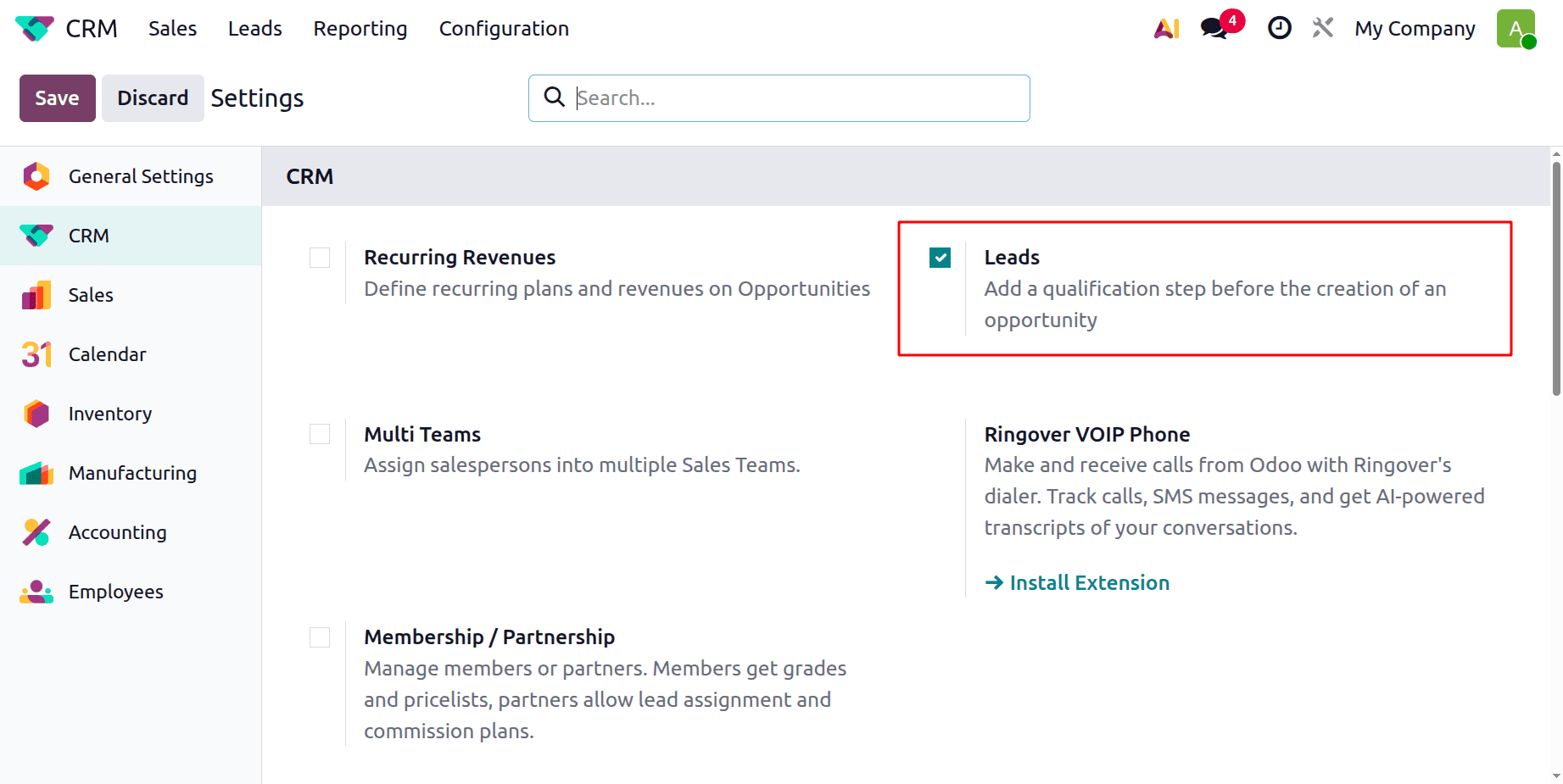Enable the Membership / Partnership checkbox
This screenshot has height=784, width=1563.
(320, 637)
